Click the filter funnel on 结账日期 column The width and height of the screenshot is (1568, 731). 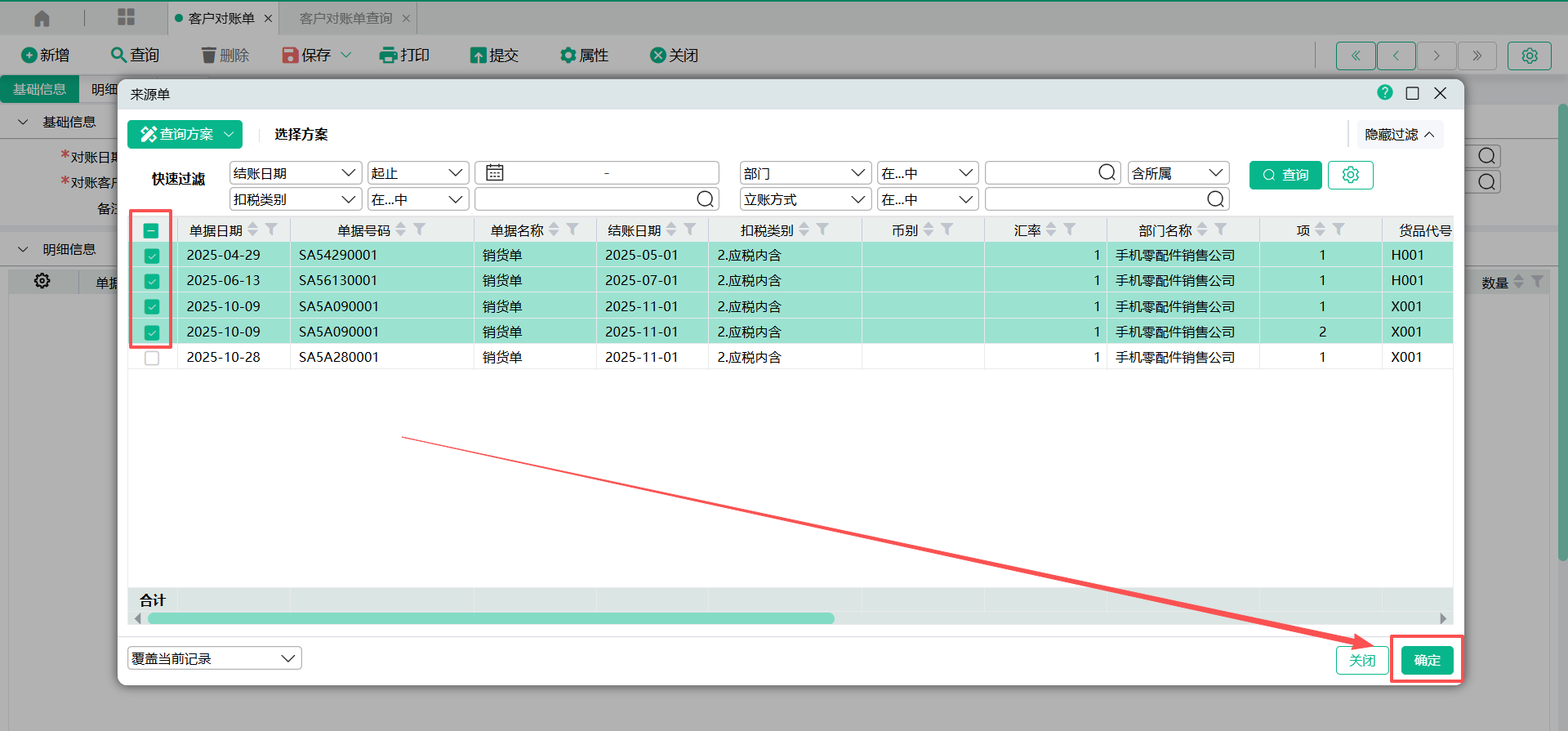click(690, 230)
